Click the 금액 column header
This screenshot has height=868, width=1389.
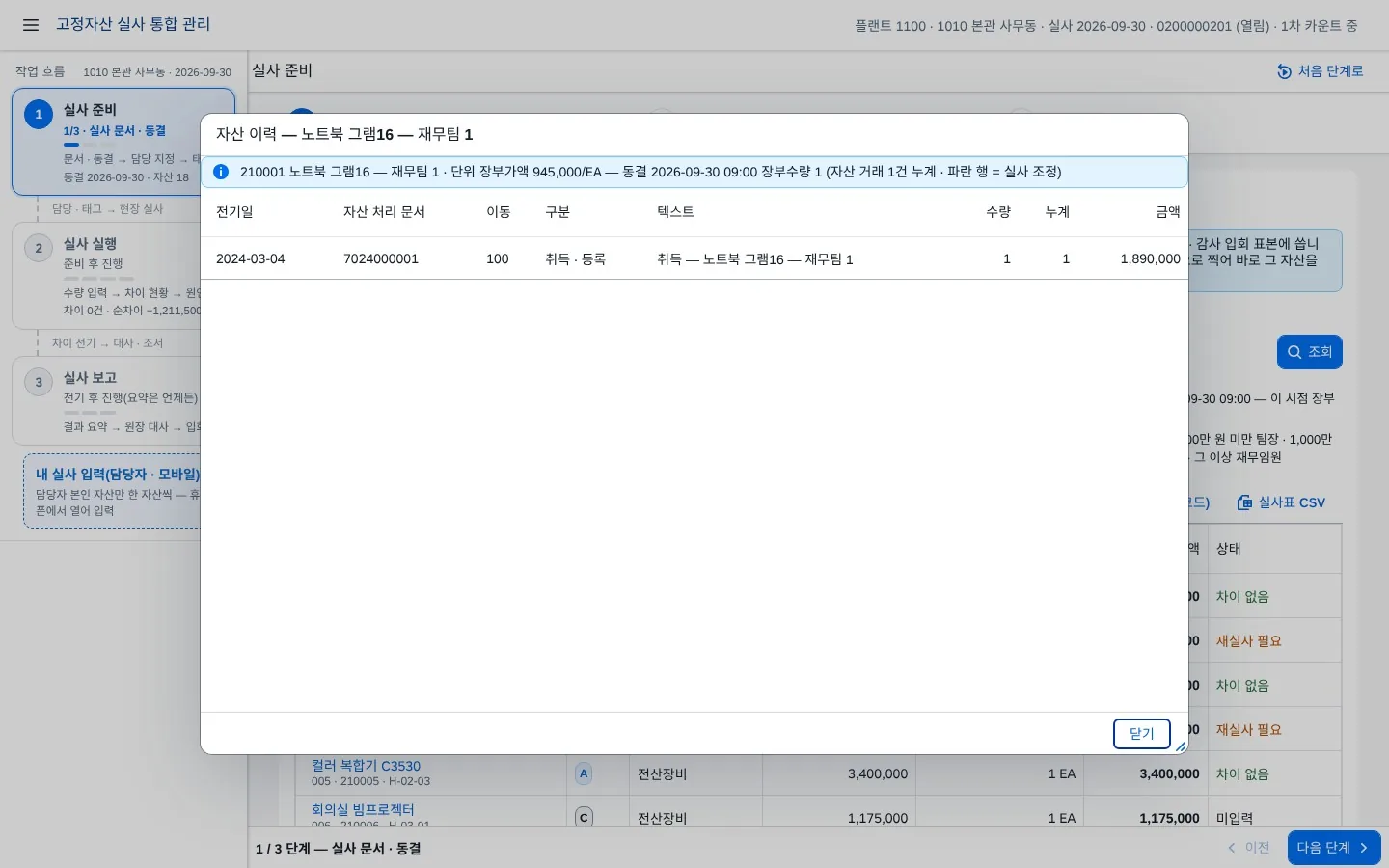(1168, 212)
